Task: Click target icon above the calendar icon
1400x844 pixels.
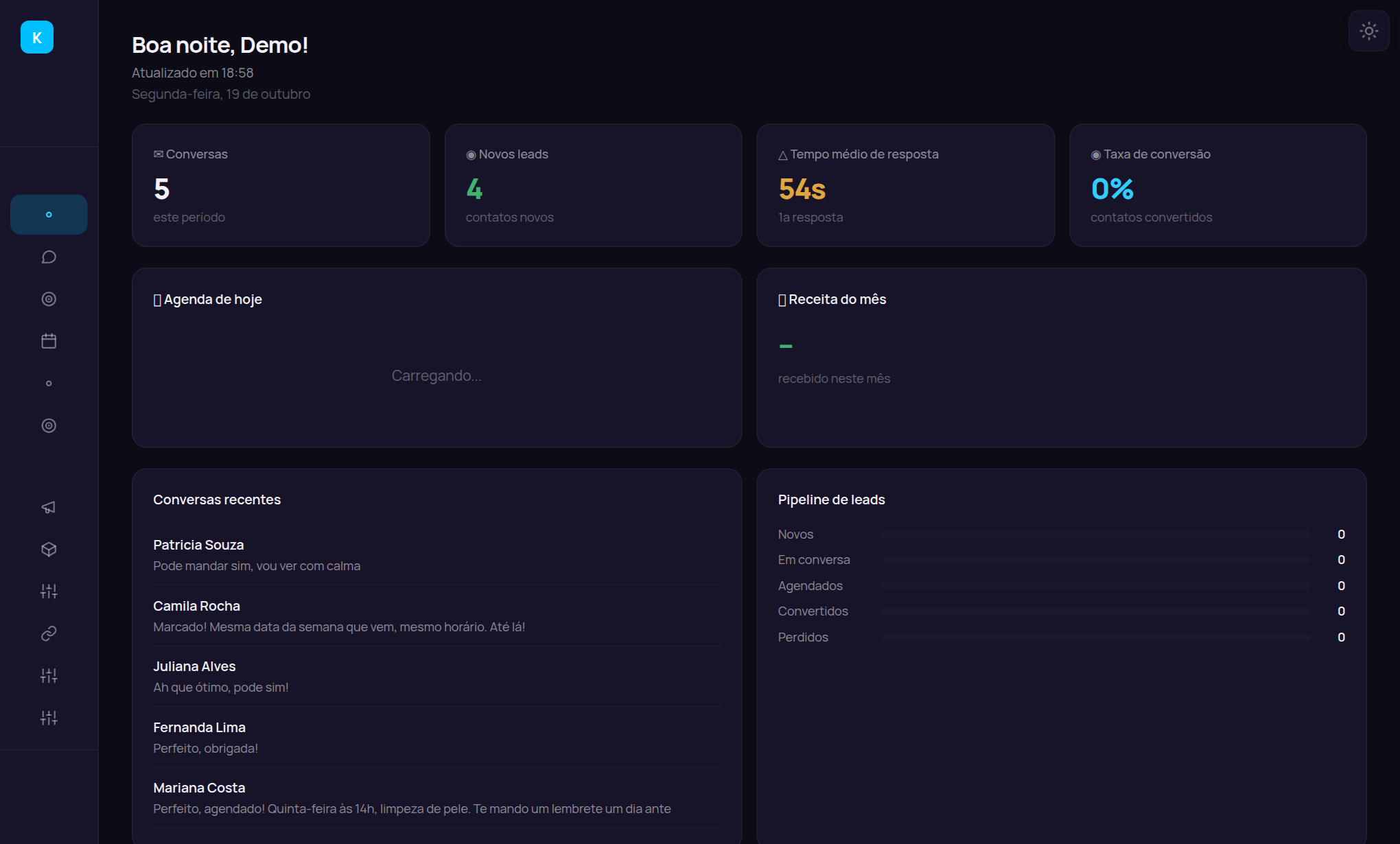Action: 49,299
